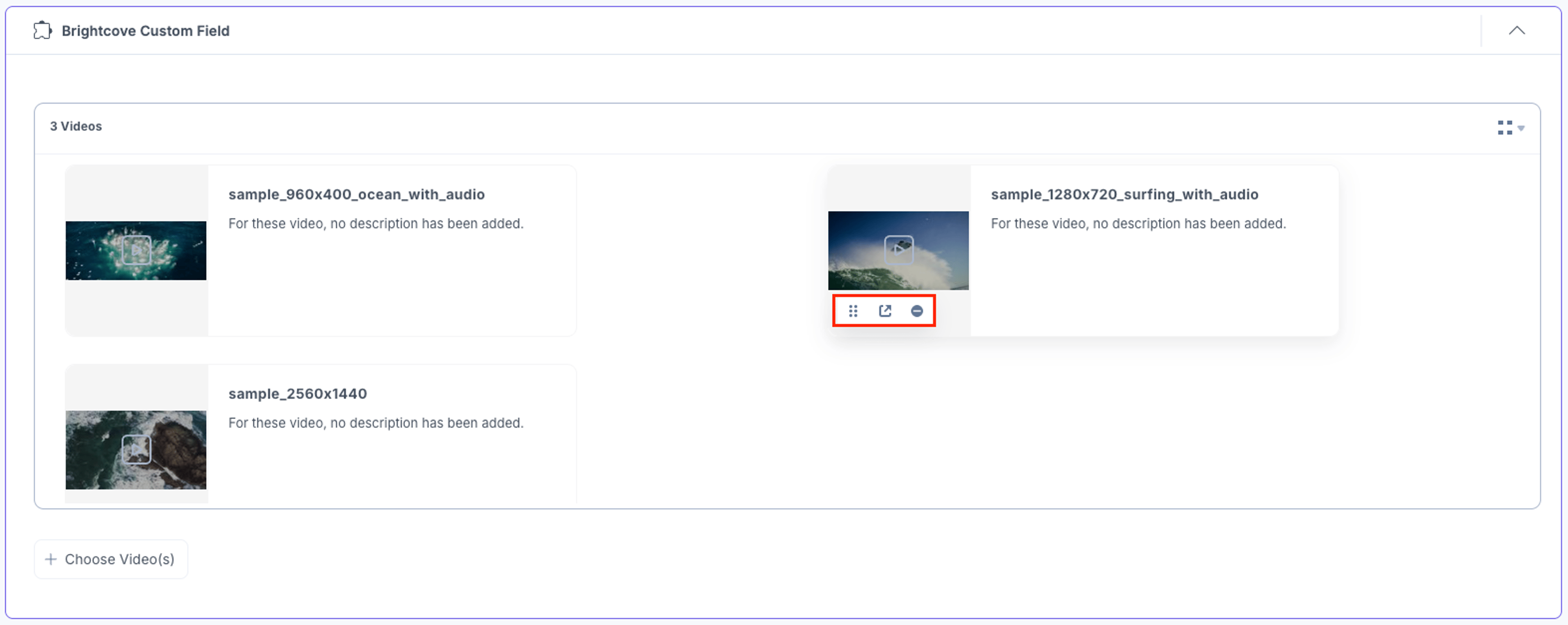1568x625 pixels.
Task: Click the drag handle on surfing video card
Action: tap(853, 311)
